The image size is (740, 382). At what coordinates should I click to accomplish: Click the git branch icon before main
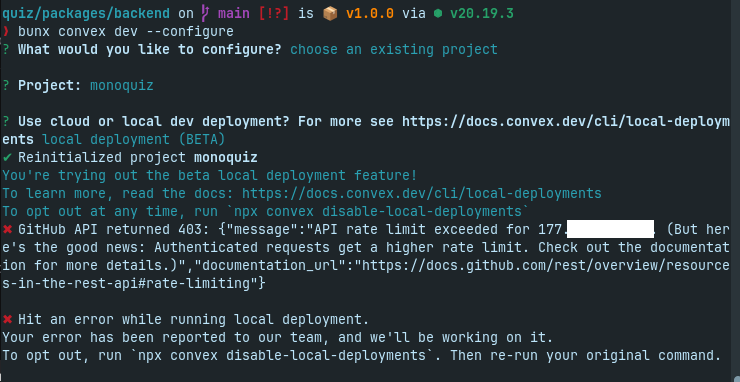pyautogui.click(x=205, y=14)
